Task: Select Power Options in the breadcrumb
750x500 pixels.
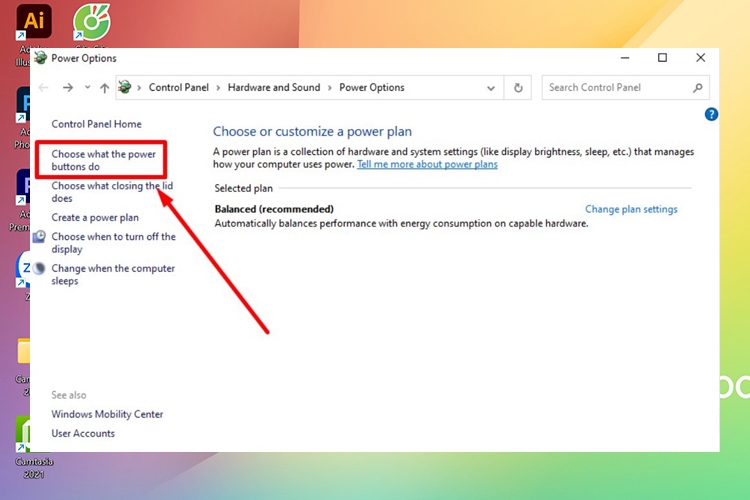Action: click(x=372, y=88)
